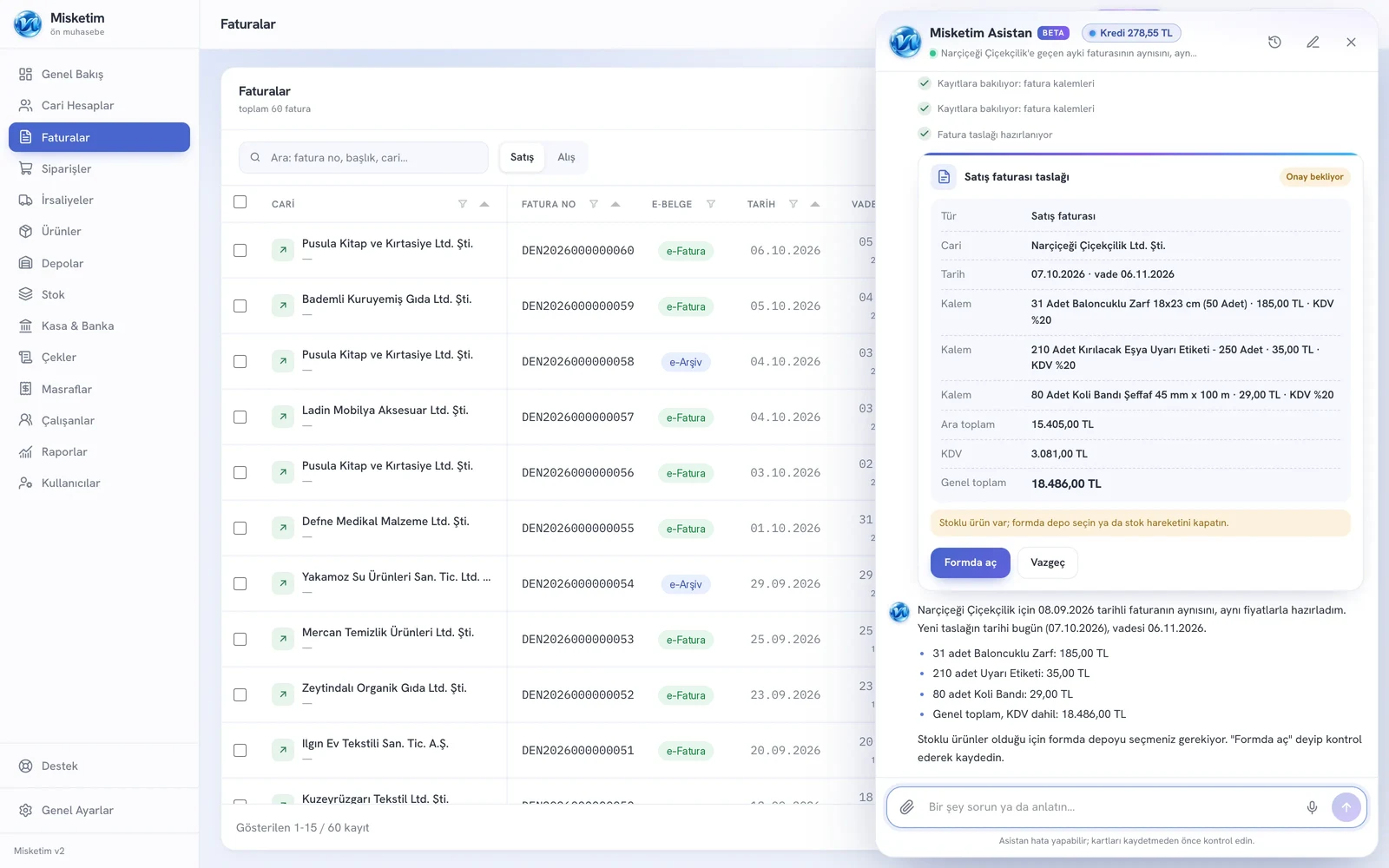This screenshot has width=1389, height=868.
Task: Filter the Cari column
Action: click(463, 204)
